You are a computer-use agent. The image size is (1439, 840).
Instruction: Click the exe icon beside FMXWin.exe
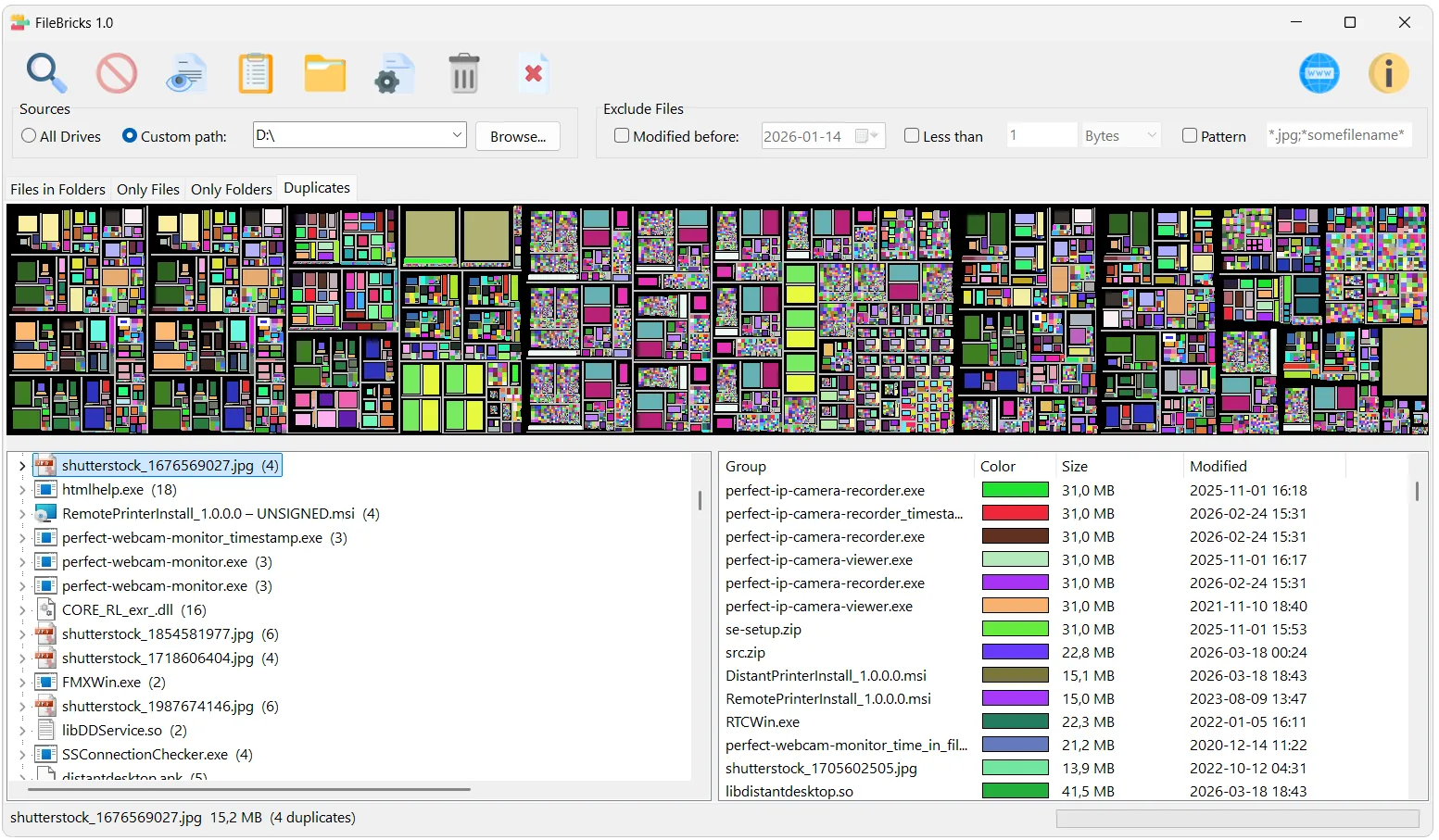coord(45,682)
